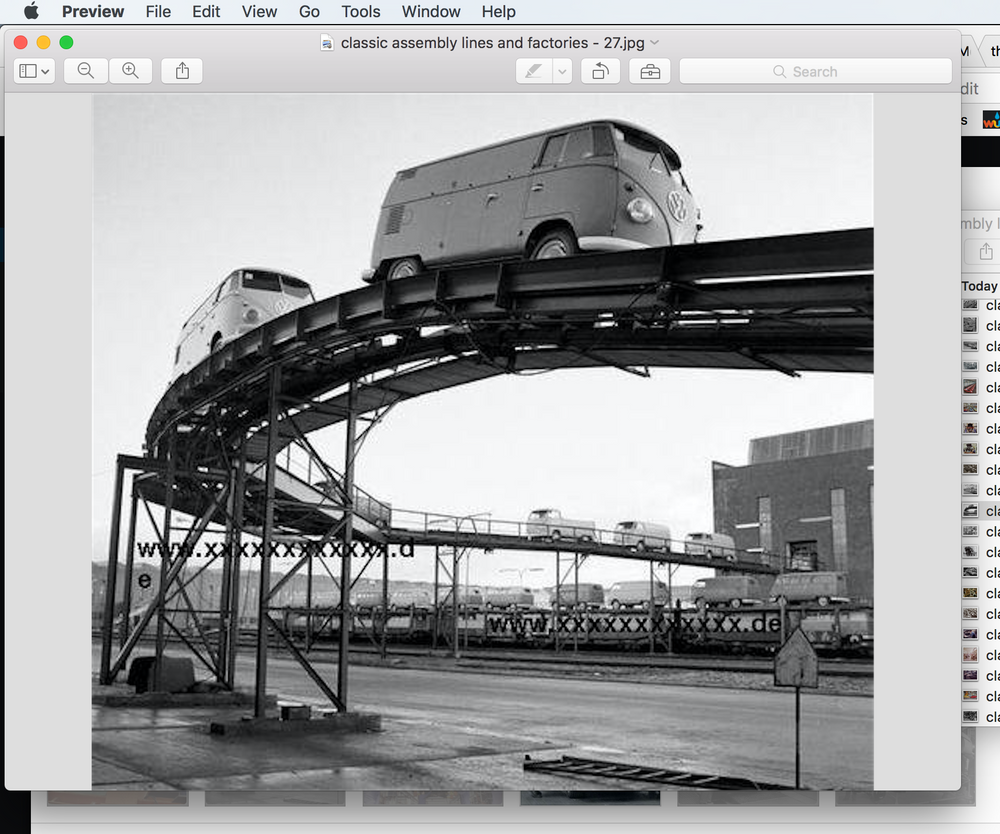Show the Markup Toolbar toolbox icon

pyautogui.click(x=650, y=71)
